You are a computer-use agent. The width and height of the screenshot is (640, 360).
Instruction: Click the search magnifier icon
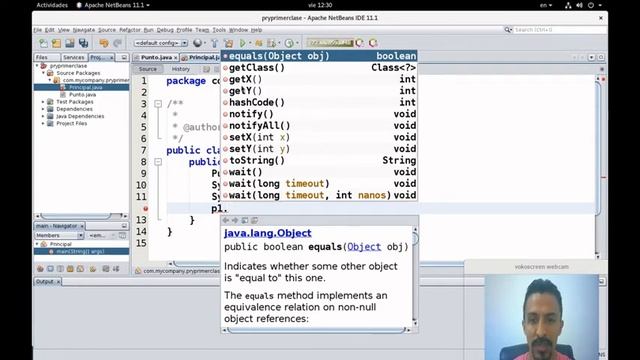(508, 30)
